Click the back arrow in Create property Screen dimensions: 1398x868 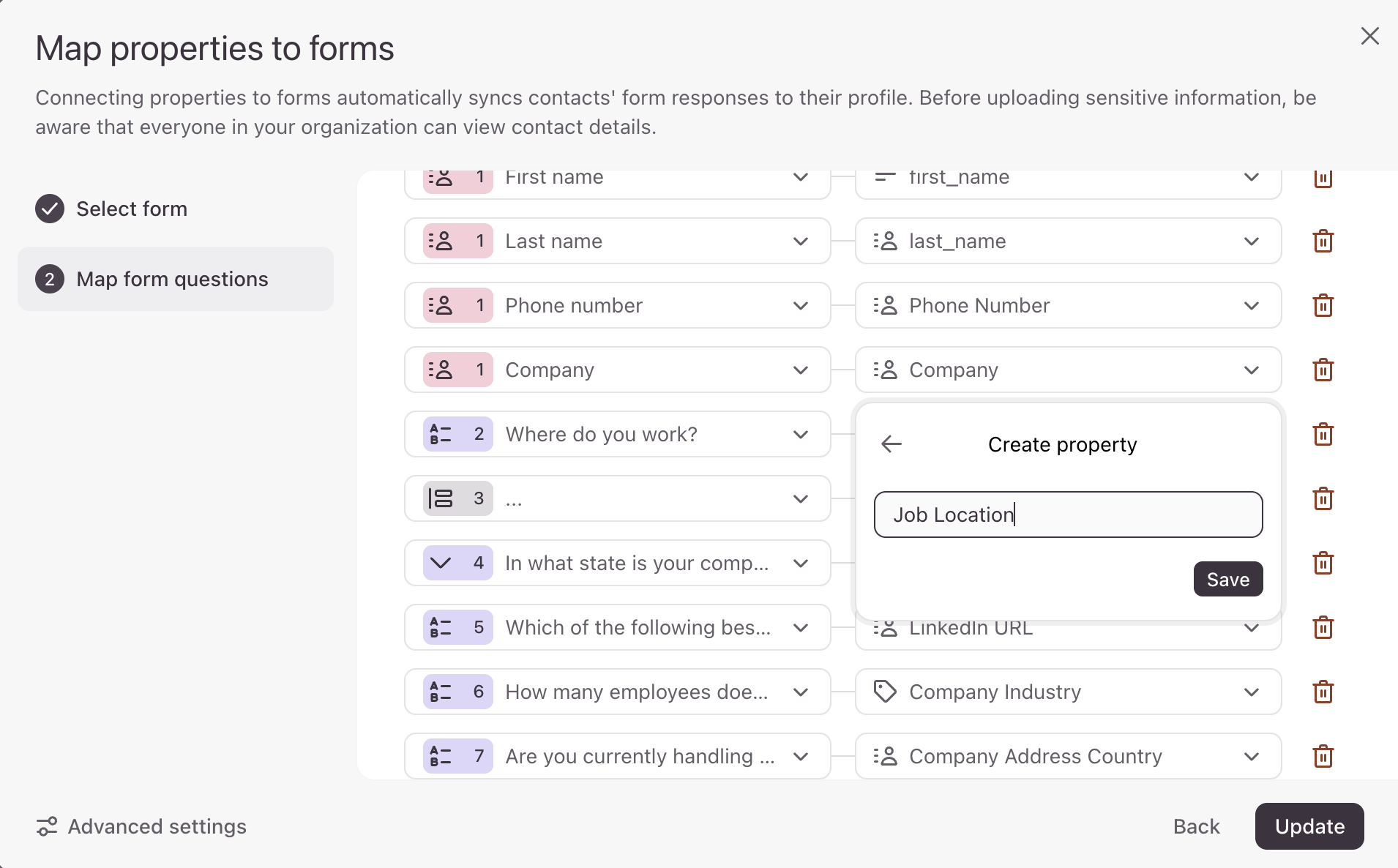(x=891, y=444)
